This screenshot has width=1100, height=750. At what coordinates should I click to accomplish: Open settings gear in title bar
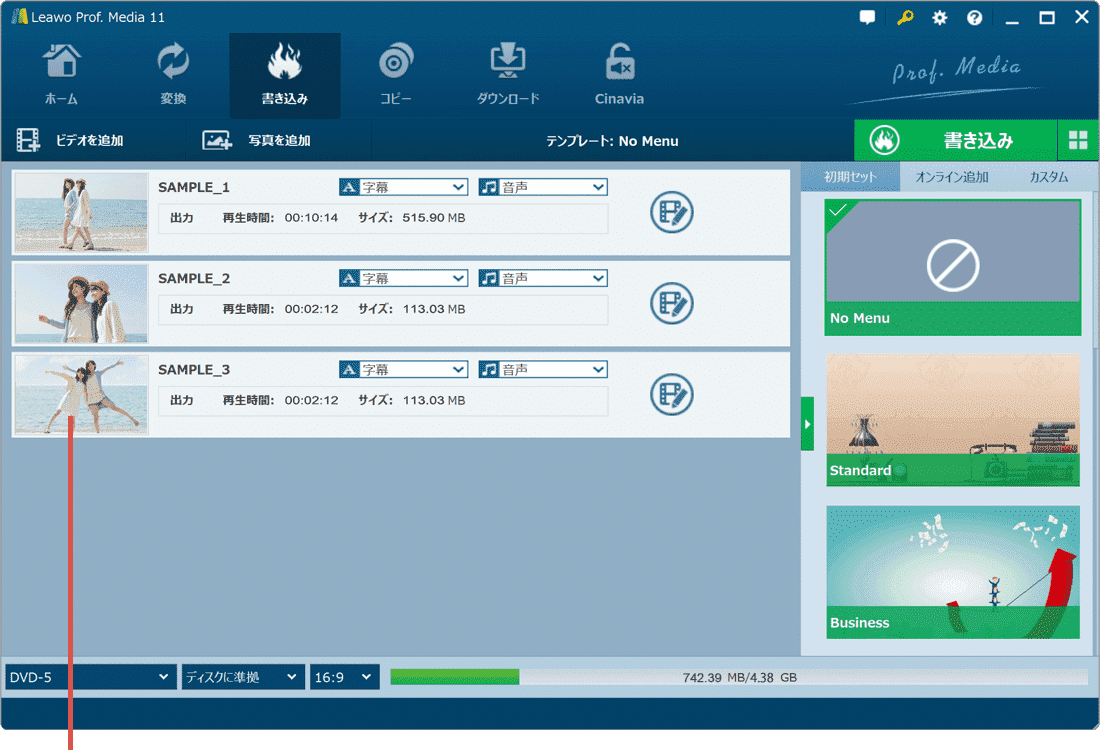pos(940,18)
